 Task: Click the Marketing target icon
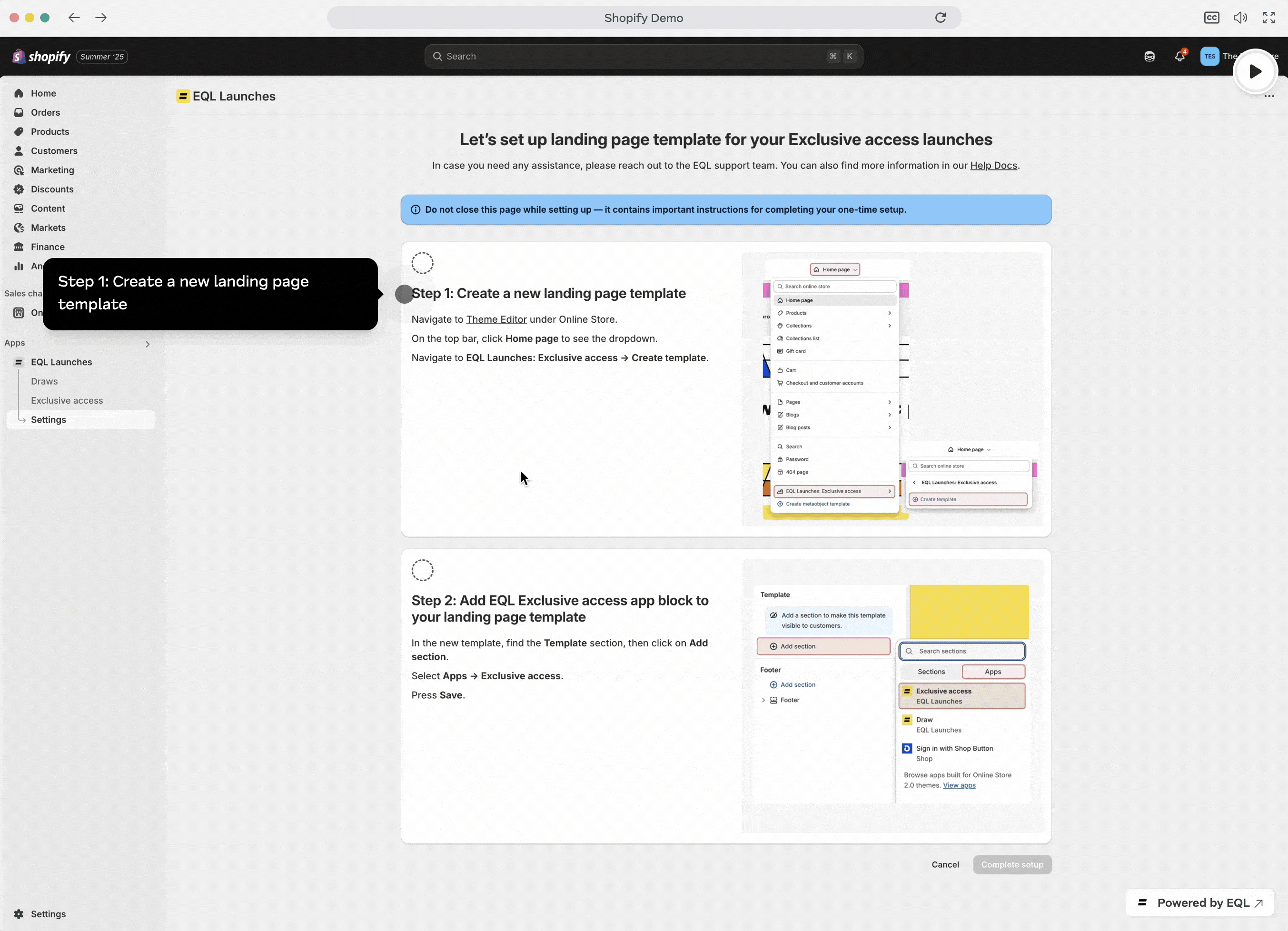pyautogui.click(x=19, y=170)
